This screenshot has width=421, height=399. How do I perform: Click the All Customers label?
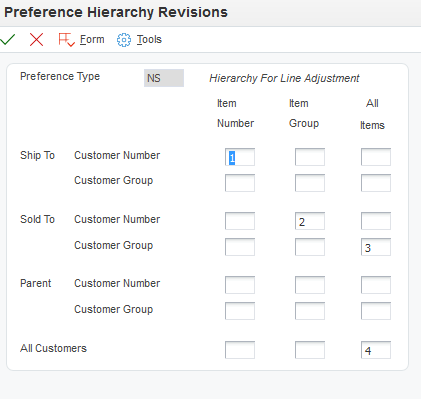click(53, 348)
